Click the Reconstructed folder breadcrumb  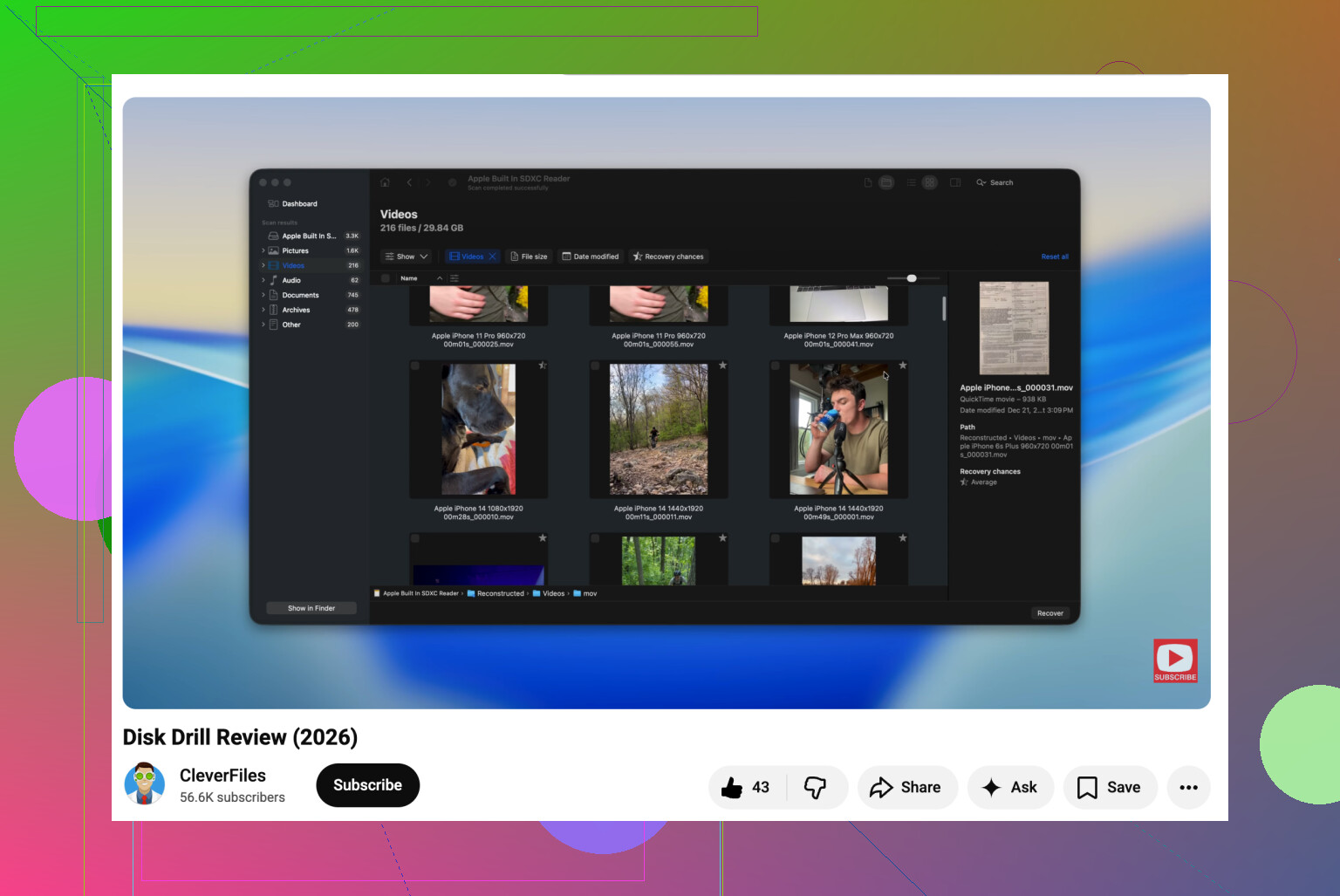tap(496, 593)
